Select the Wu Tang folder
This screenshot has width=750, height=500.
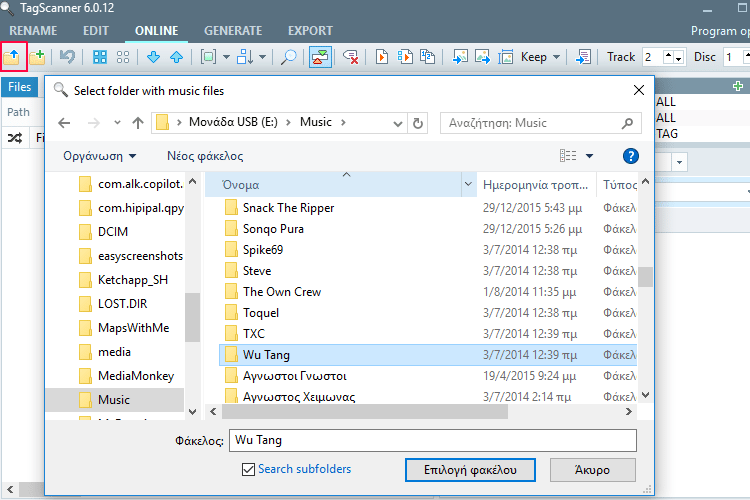coord(428,355)
